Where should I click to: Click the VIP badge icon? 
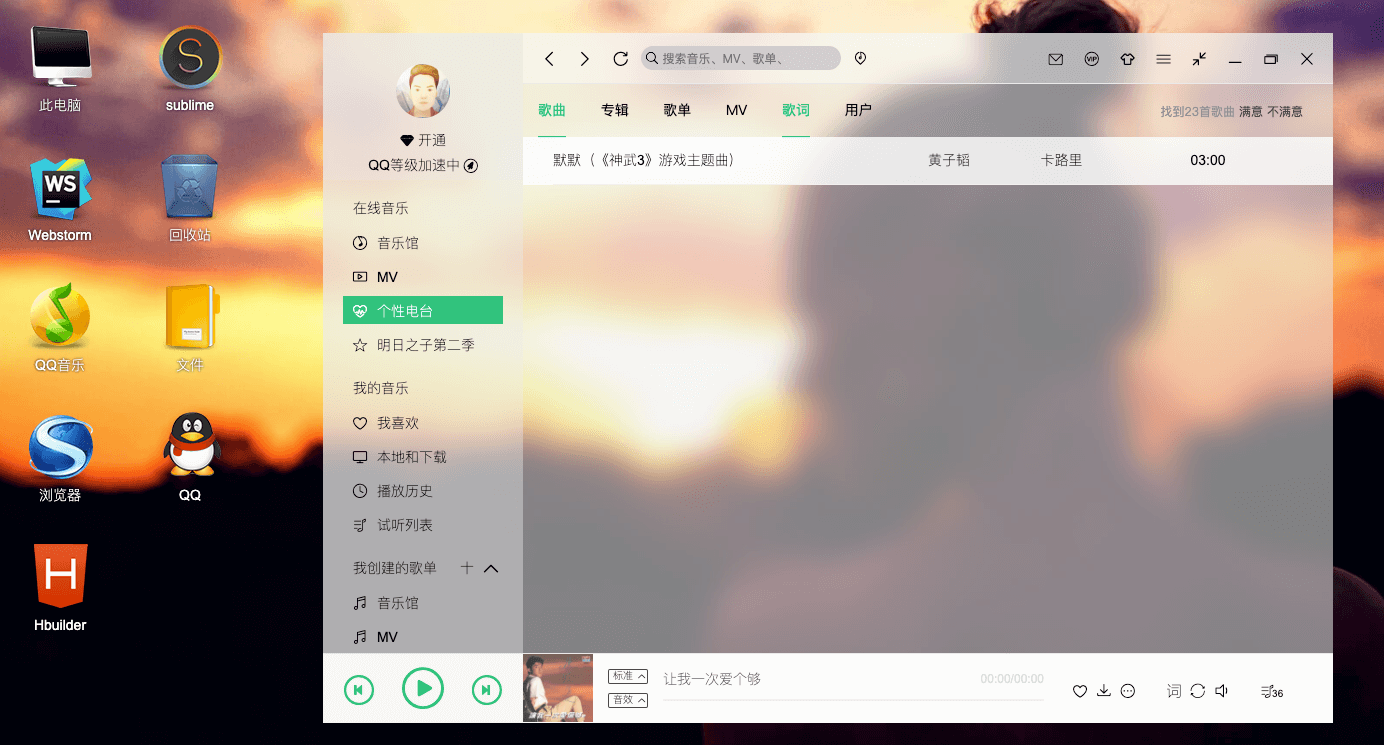[x=1092, y=59]
